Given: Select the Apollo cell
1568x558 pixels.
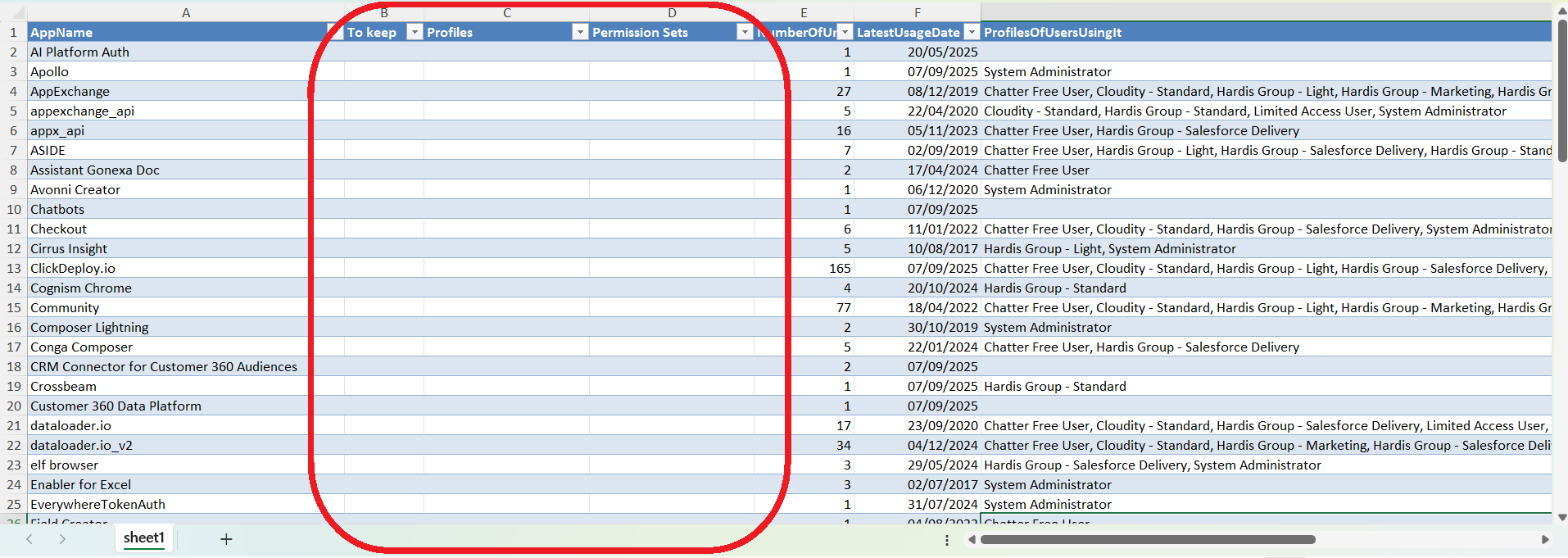Looking at the screenshot, I should pyautogui.click(x=186, y=71).
